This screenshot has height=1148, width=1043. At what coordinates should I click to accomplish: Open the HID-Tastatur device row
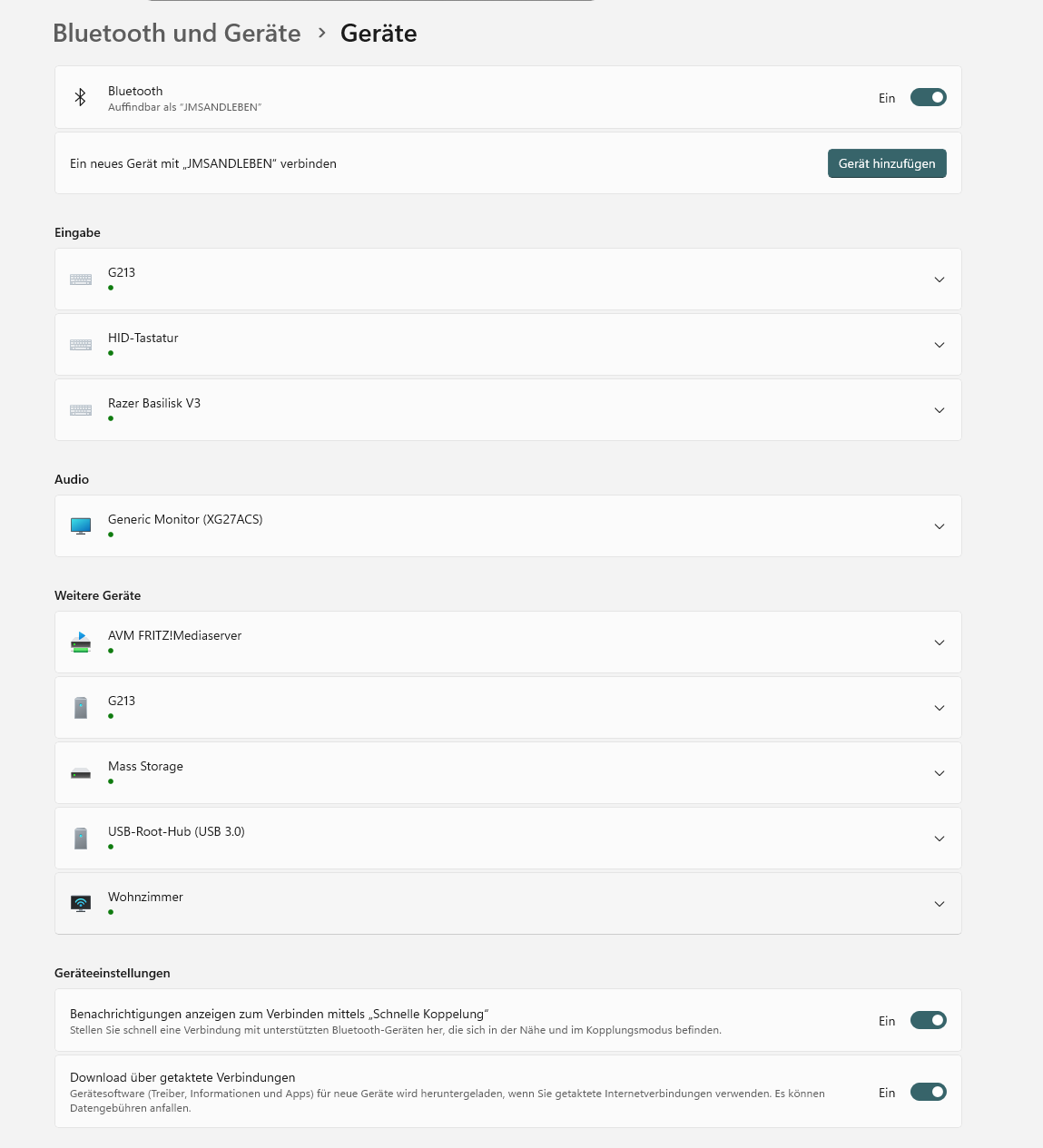[508, 345]
